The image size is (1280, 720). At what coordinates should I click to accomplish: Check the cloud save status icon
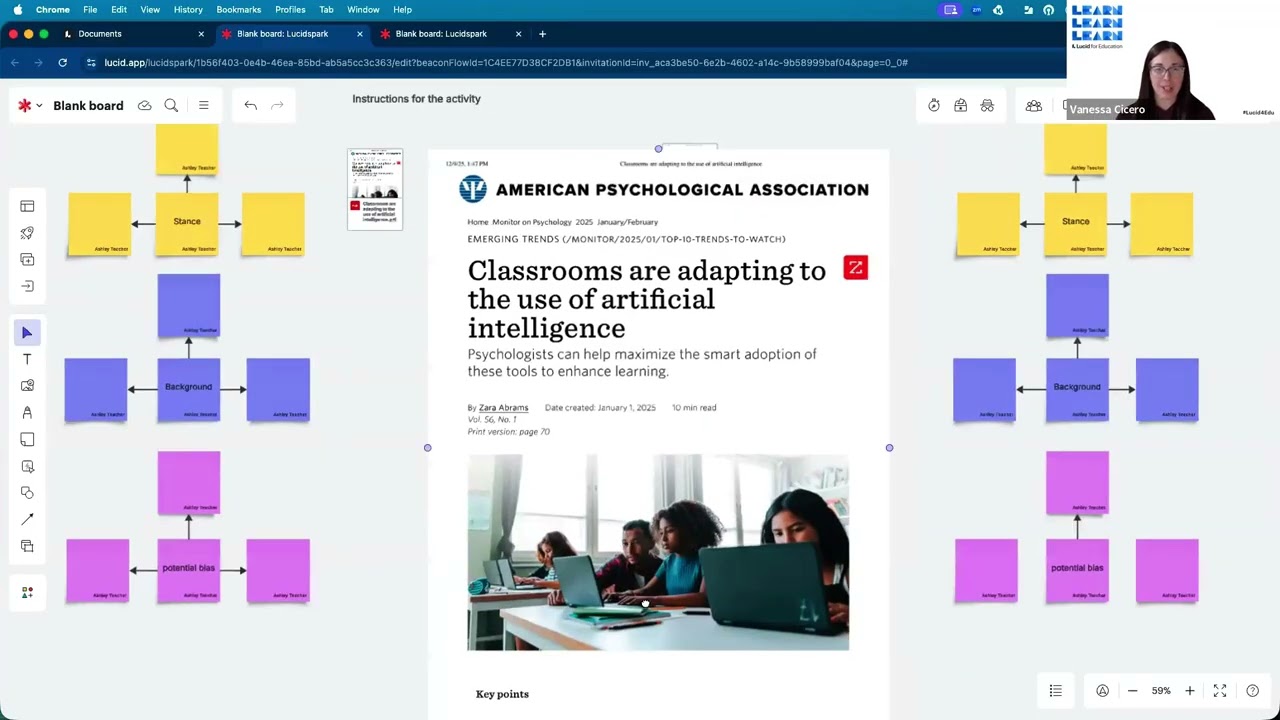pyautogui.click(x=145, y=105)
